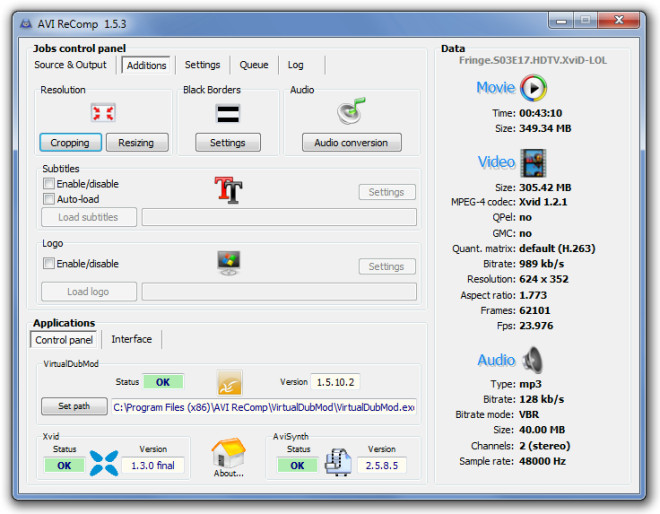The width and height of the screenshot is (660, 514).
Task: Click the Subtitles TT icon
Action: pyautogui.click(x=228, y=190)
